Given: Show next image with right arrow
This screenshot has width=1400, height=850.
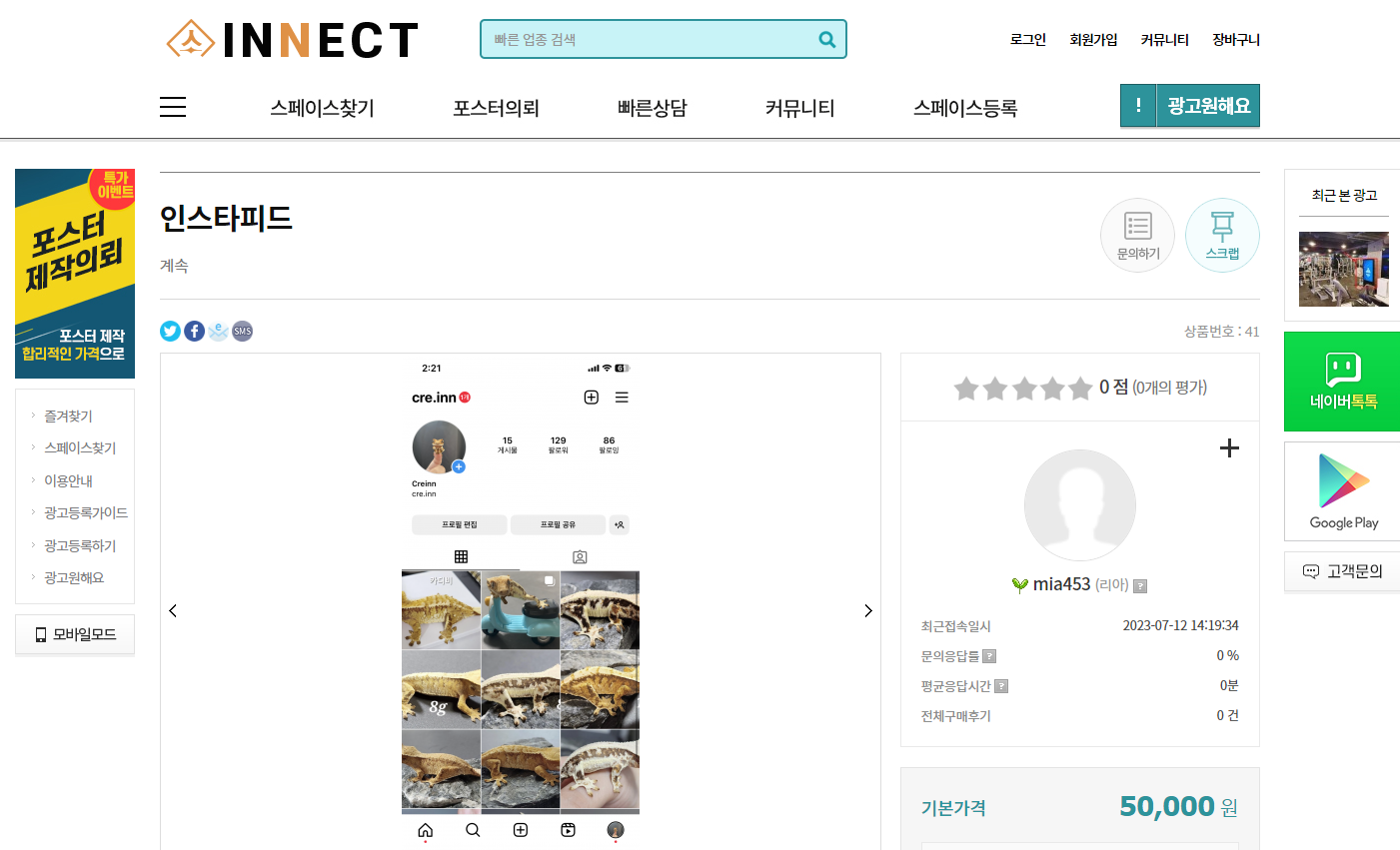Looking at the screenshot, I should 867,610.
